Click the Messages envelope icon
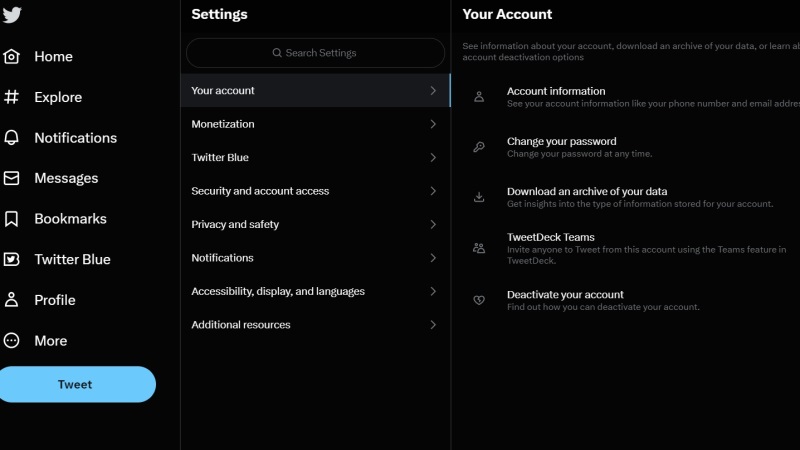Image resolution: width=800 pixels, height=450 pixels. tap(11, 178)
